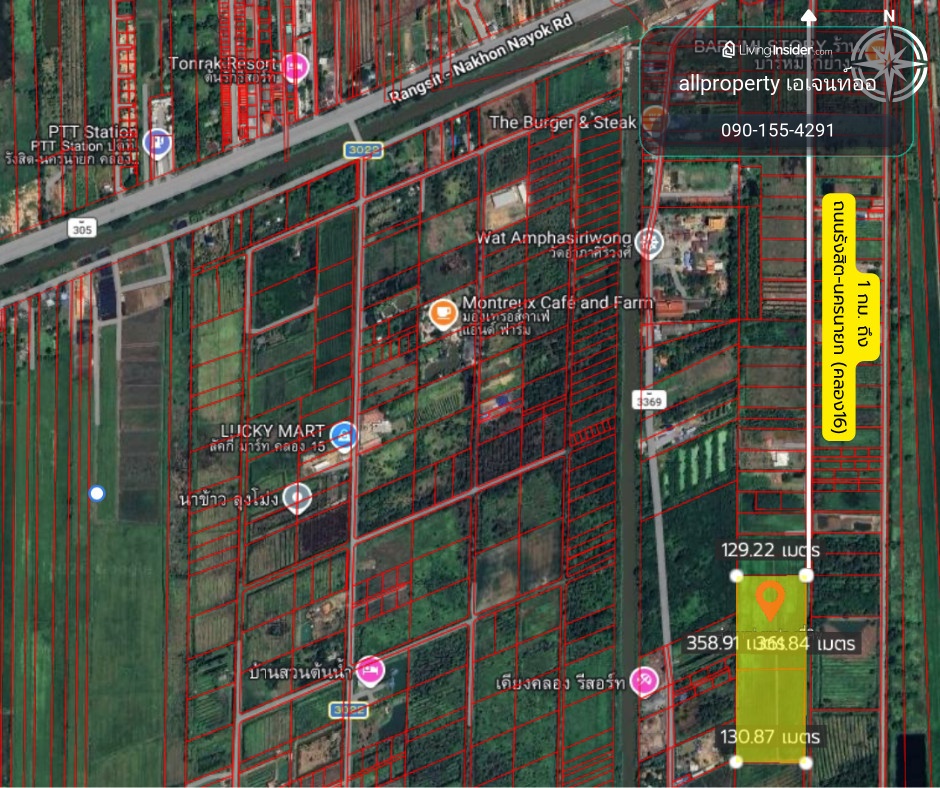
Task: Select the เคียงคลอง รีสอร์ท pink pin
Action: (644, 681)
